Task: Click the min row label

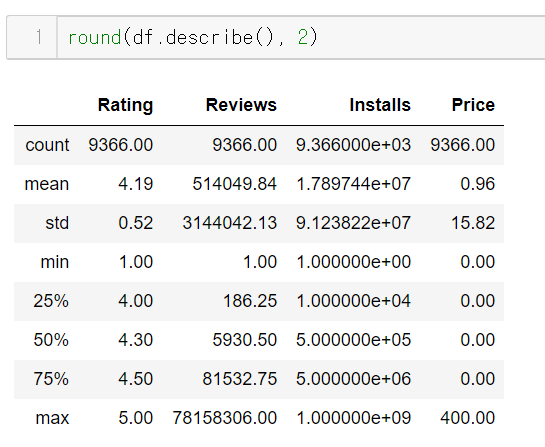Action: click(55, 262)
